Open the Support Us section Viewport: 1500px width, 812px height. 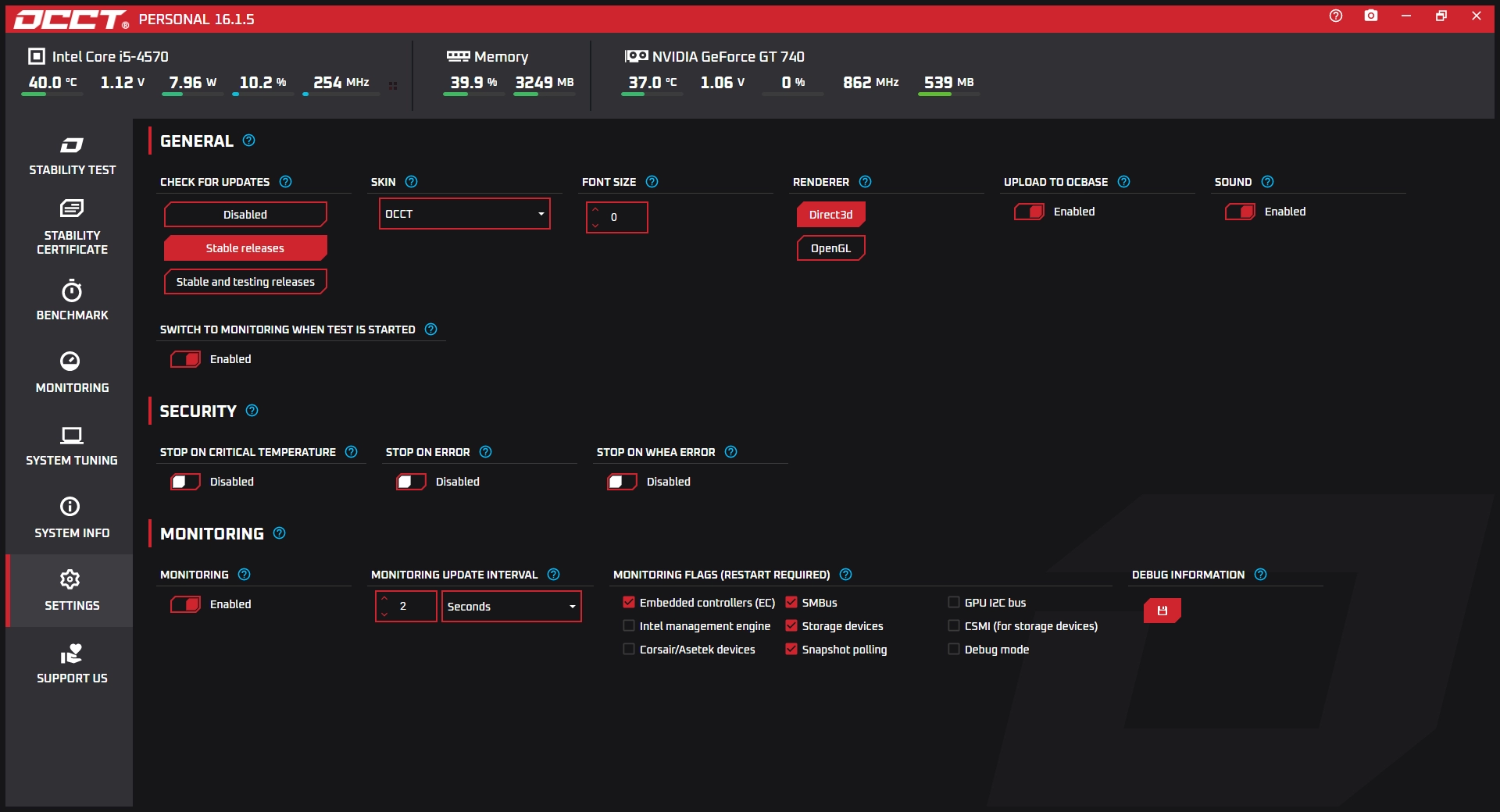click(x=72, y=664)
